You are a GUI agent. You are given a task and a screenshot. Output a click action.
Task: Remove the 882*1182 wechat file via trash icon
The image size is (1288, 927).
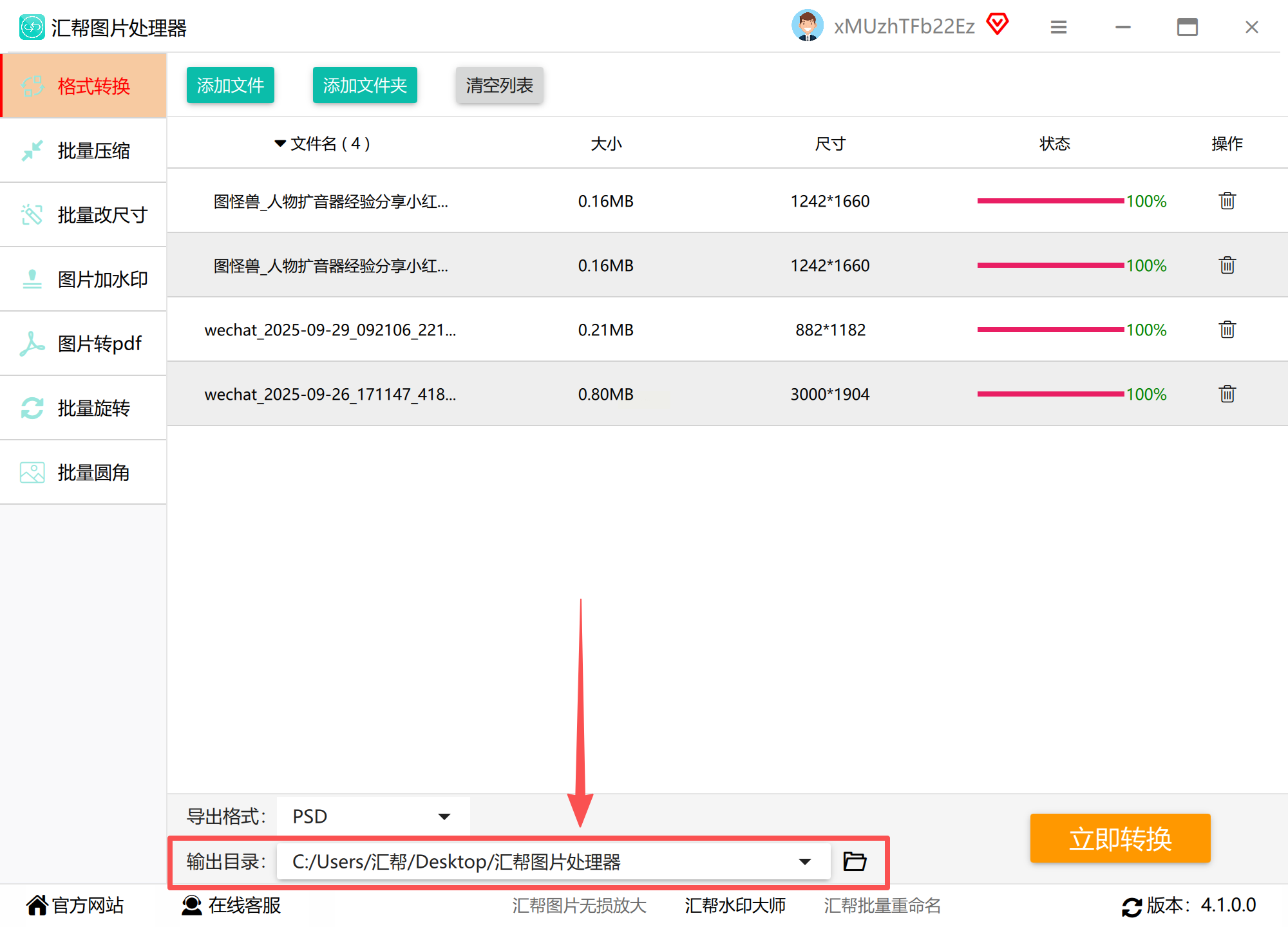point(1227,330)
